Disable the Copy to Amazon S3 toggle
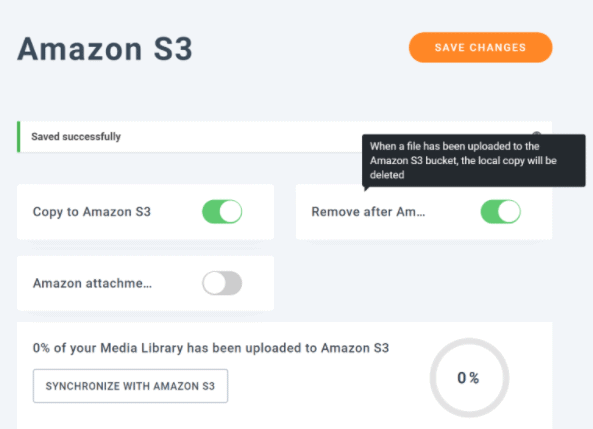The width and height of the screenshot is (593, 429). pos(222,211)
